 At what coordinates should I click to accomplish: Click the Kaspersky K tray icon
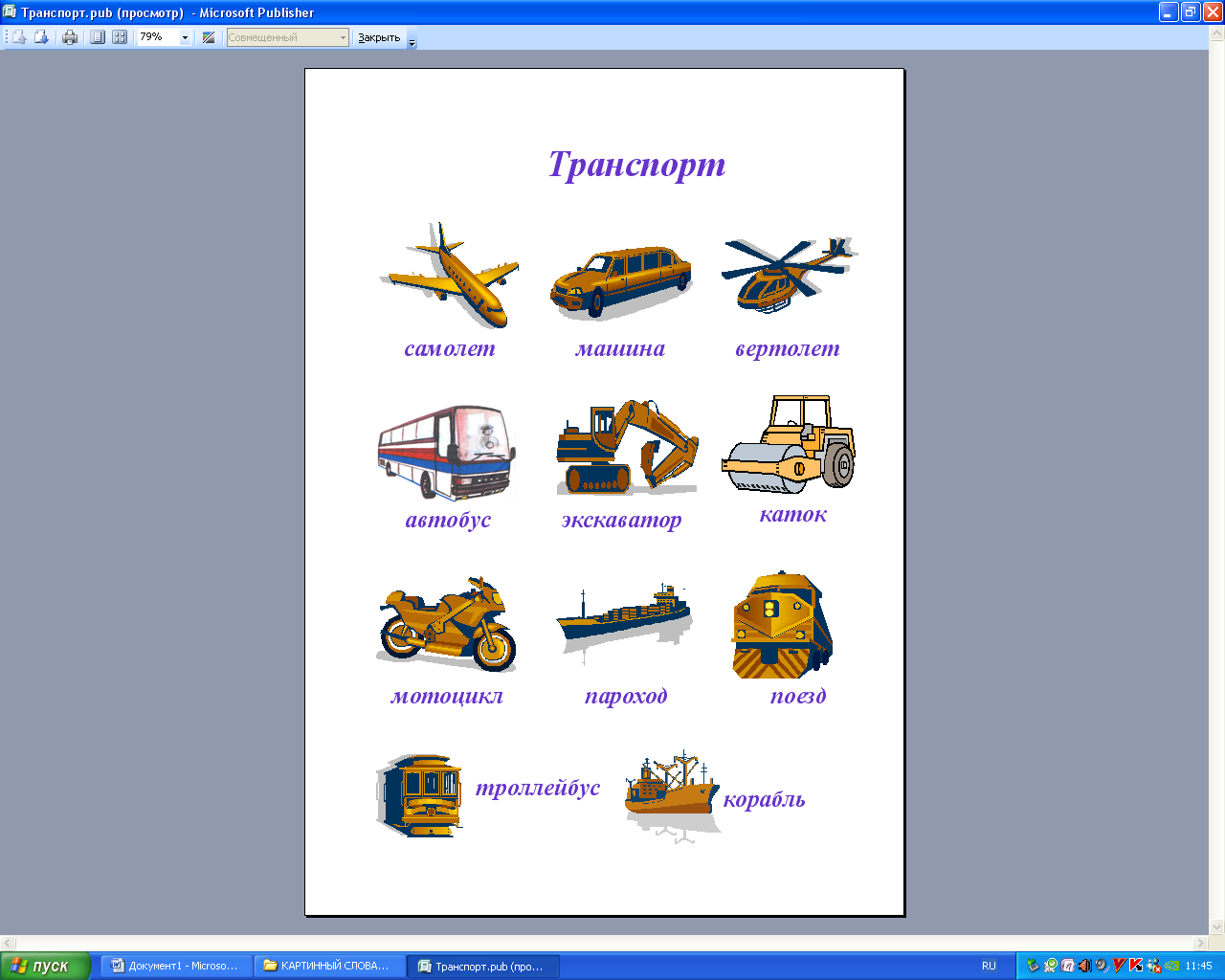(x=1136, y=966)
